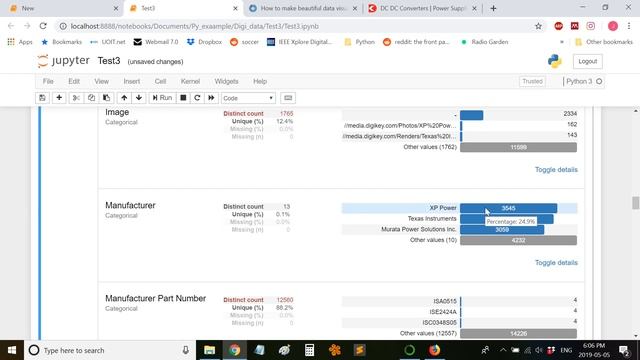Image resolution: width=640 pixels, height=360 pixels.
Task: Click the Jupyter logo
Action: click(63, 61)
